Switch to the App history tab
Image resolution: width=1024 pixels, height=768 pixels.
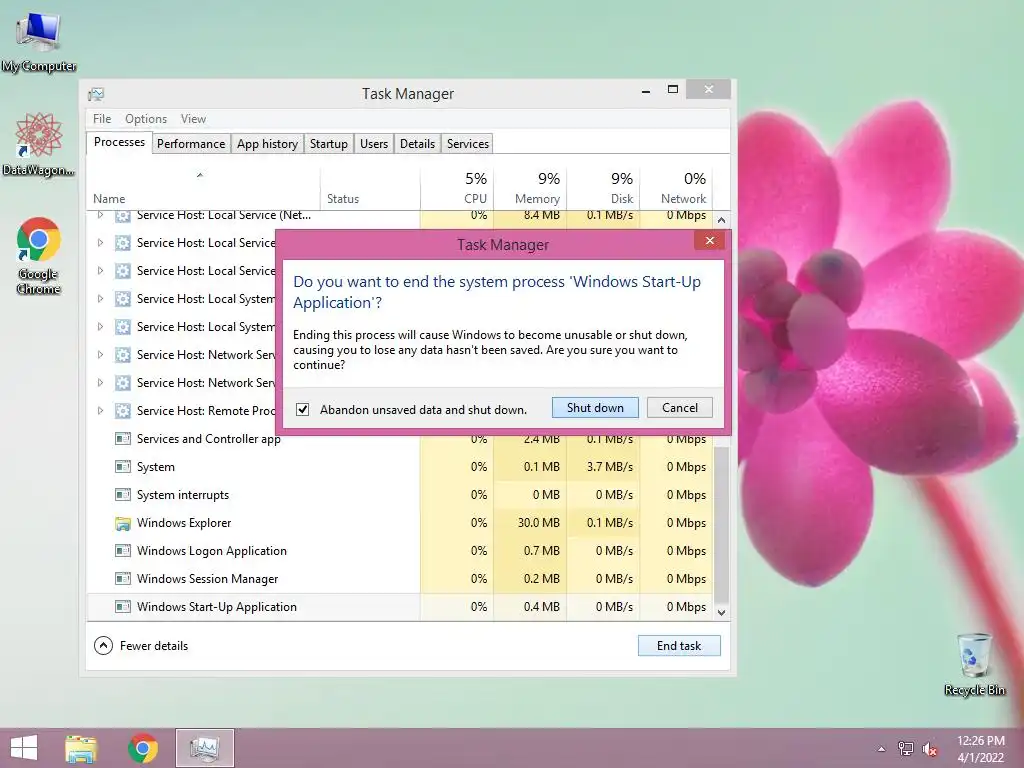(267, 144)
